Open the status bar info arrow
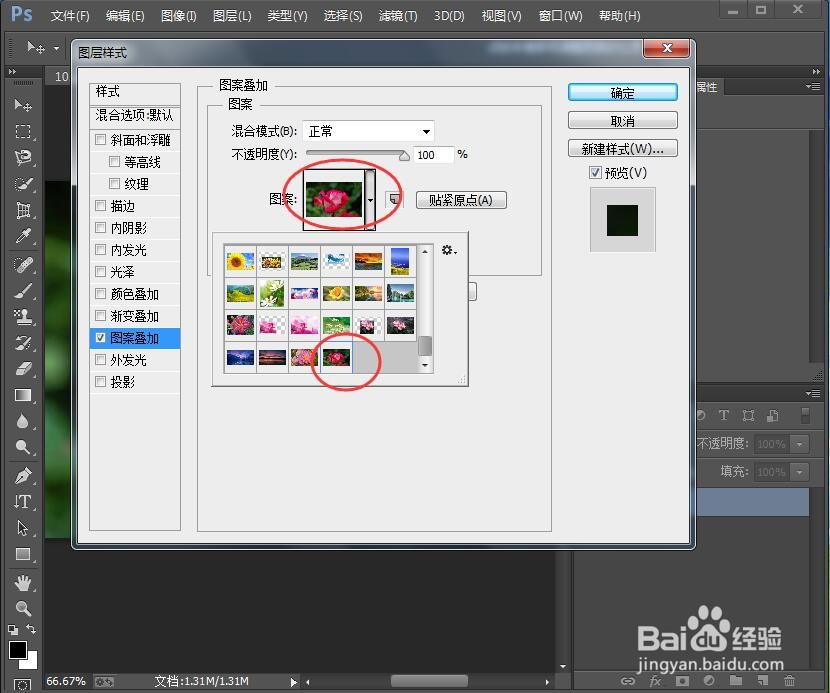This screenshot has height=693, width=830. pyautogui.click(x=293, y=682)
